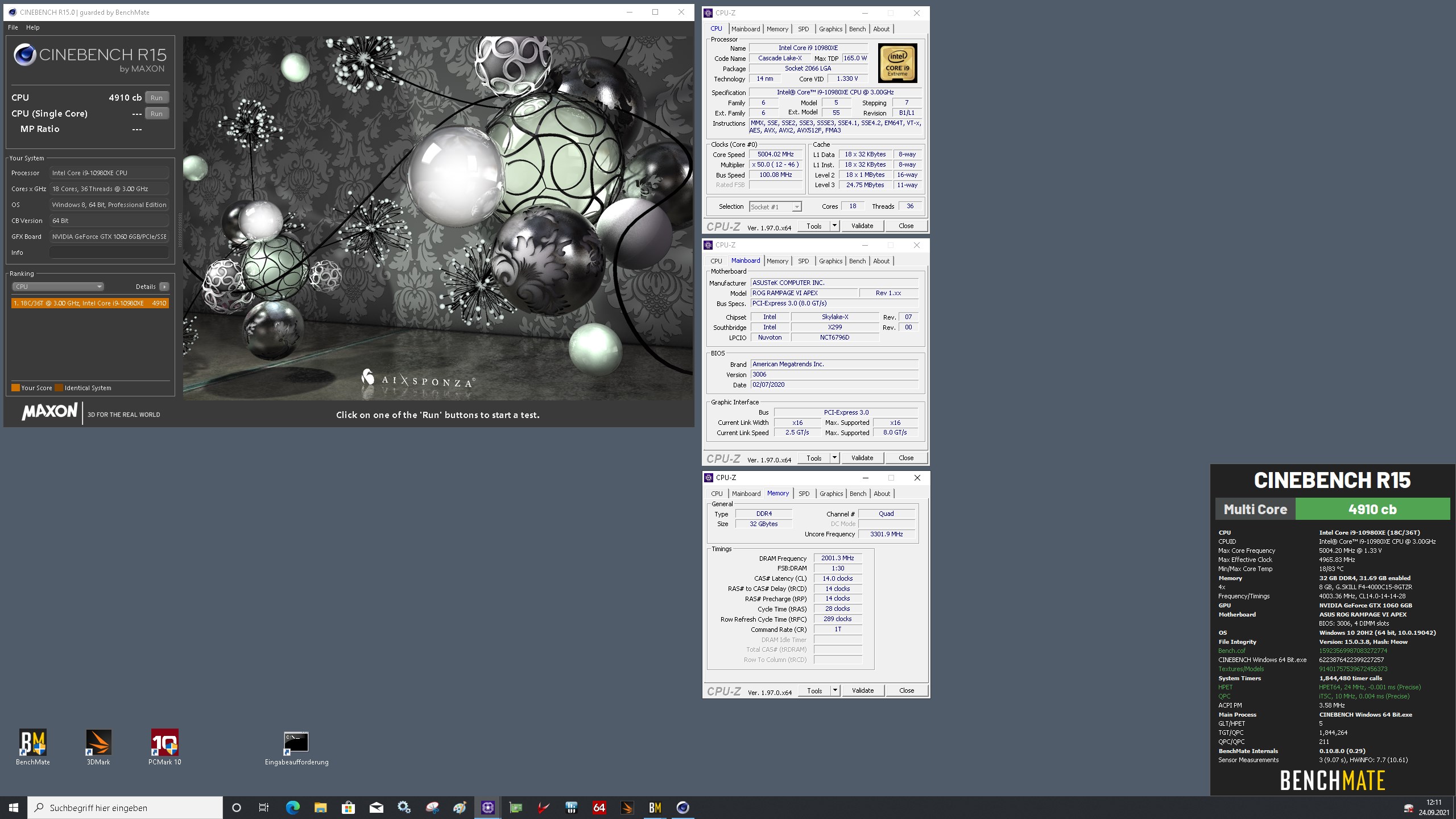
Task: Click the Cortana circle icon on taskbar
Action: click(x=237, y=808)
